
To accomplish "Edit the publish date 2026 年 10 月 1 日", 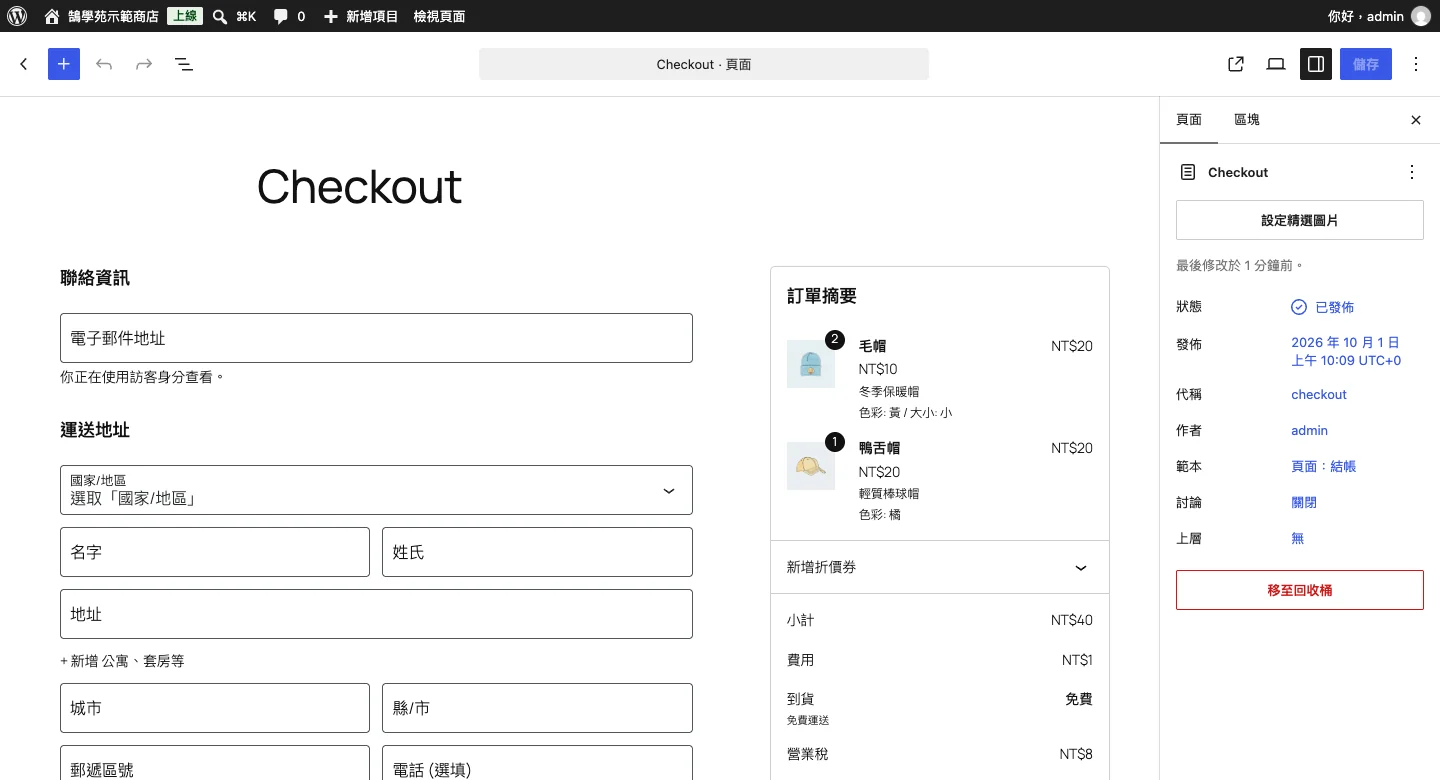I will point(1346,351).
